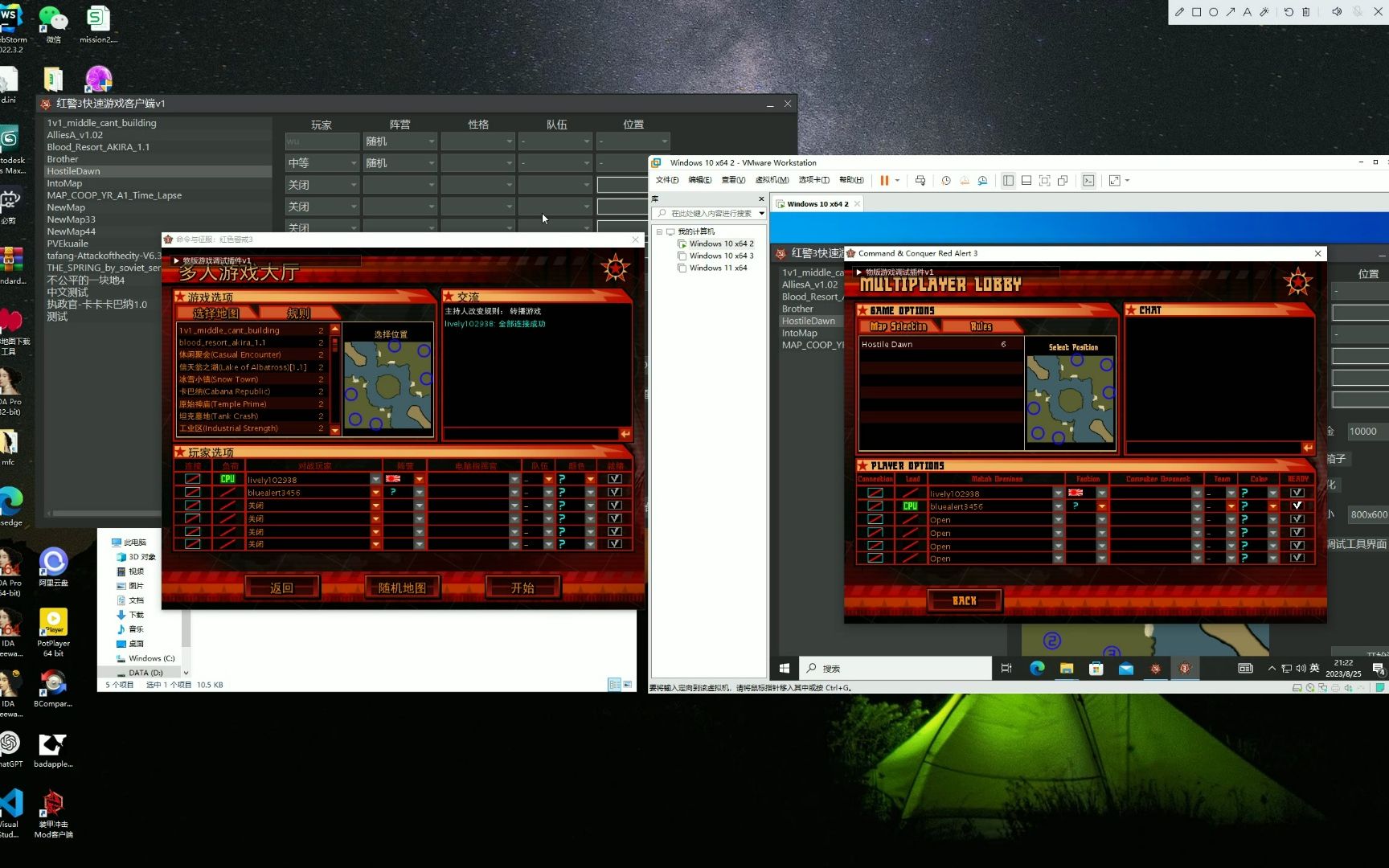Screen dimensions: 1389x868
Task: Click the send chat arrow in Chinese lobby
Action: (625, 434)
